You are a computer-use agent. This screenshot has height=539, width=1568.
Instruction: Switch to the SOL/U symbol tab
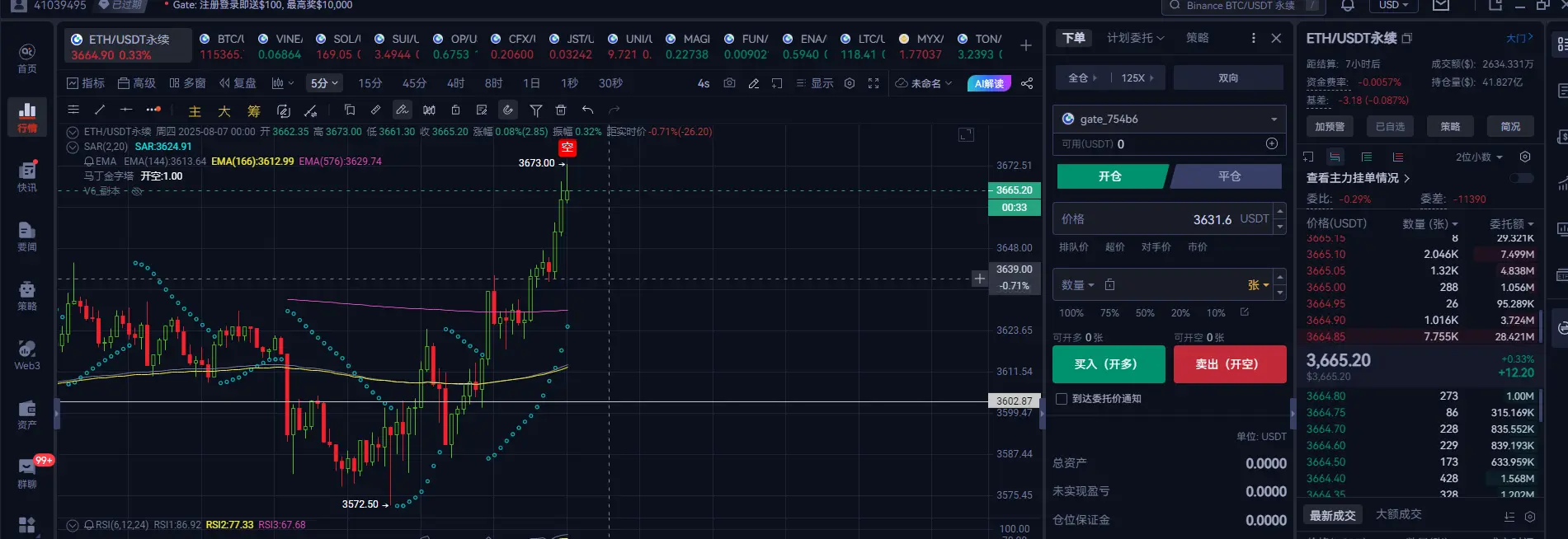click(x=338, y=46)
